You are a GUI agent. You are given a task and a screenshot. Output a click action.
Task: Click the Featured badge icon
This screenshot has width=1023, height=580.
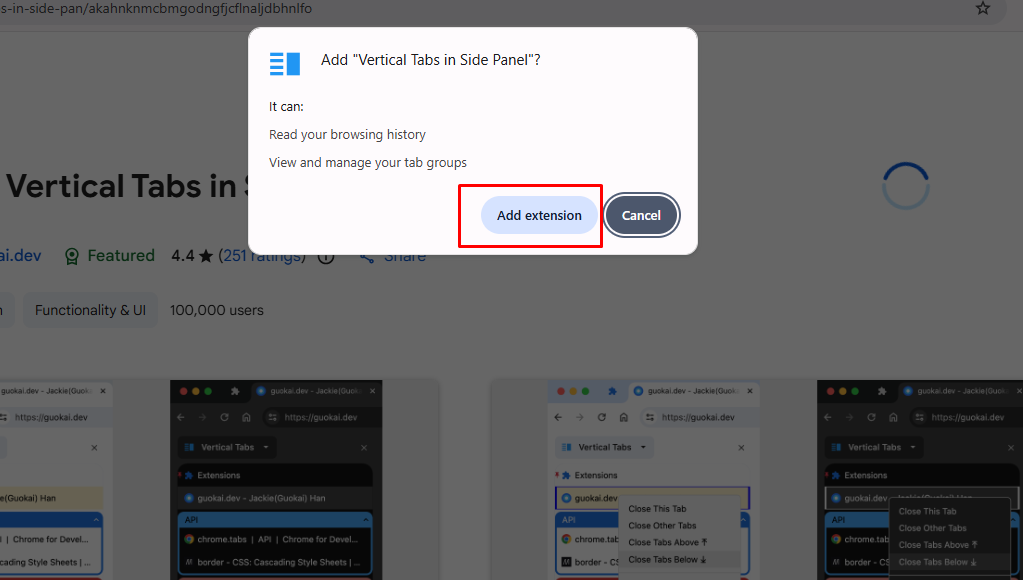pos(72,256)
